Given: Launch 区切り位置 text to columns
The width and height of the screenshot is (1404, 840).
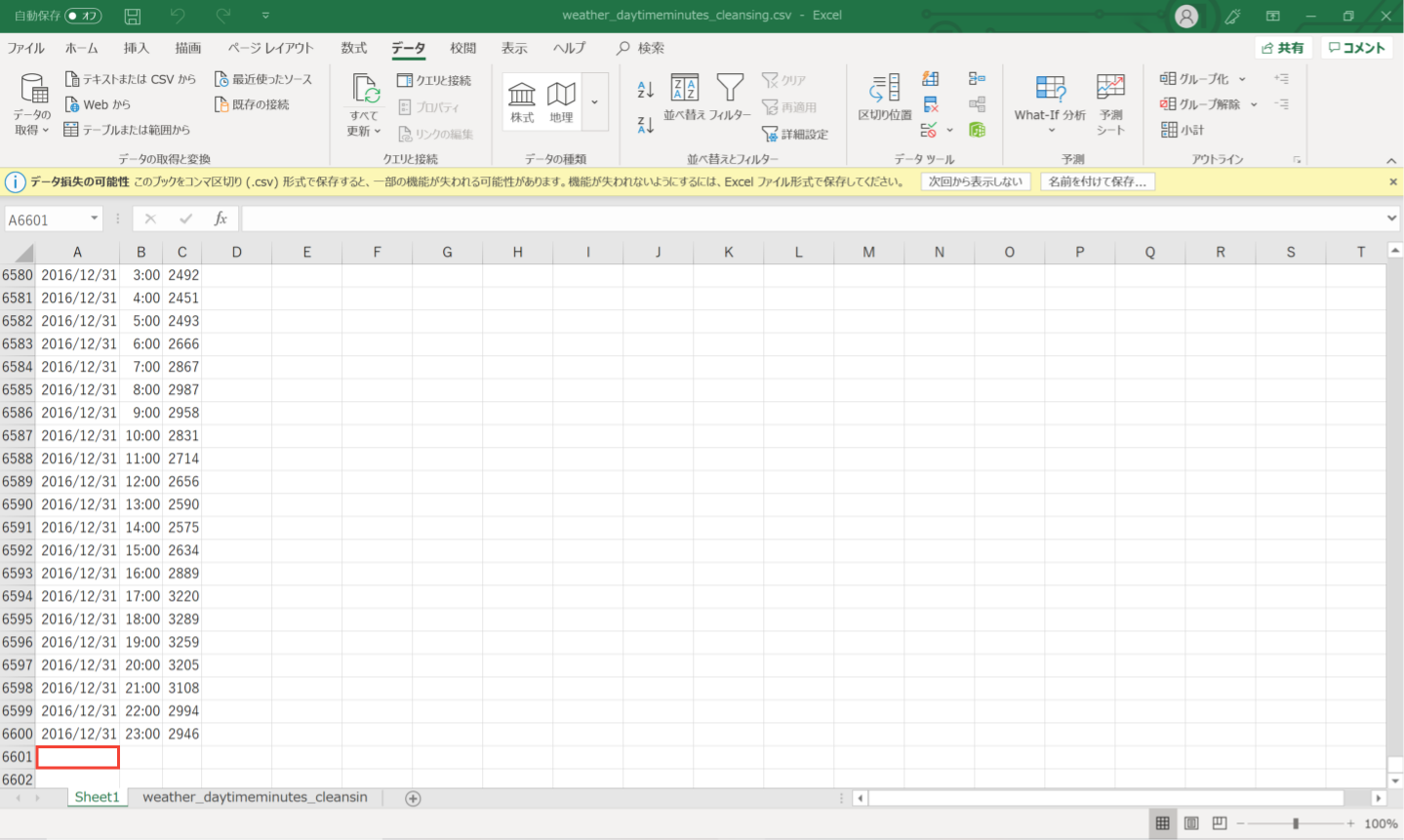Looking at the screenshot, I should (x=885, y=99).
